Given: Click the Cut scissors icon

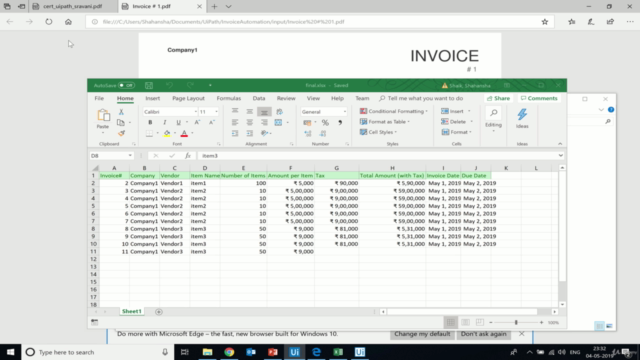Looking at the screenshot, I should point(121,112).
